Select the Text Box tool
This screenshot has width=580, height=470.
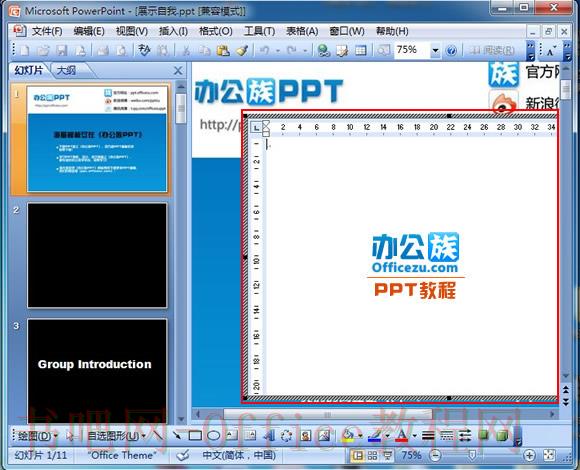point(232,436)
